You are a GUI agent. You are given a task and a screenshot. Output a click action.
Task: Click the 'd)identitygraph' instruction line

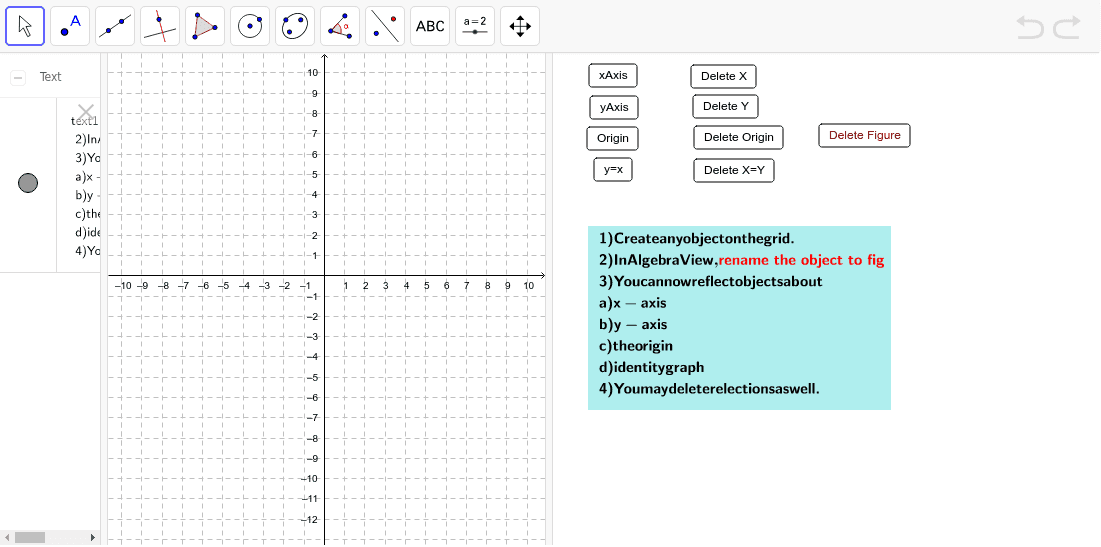[x=652, y=367]
